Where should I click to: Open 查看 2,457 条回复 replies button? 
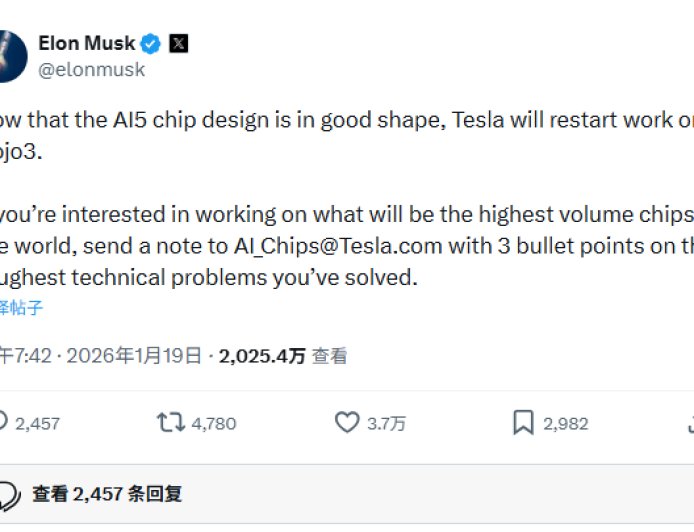[x=107, y=494]
